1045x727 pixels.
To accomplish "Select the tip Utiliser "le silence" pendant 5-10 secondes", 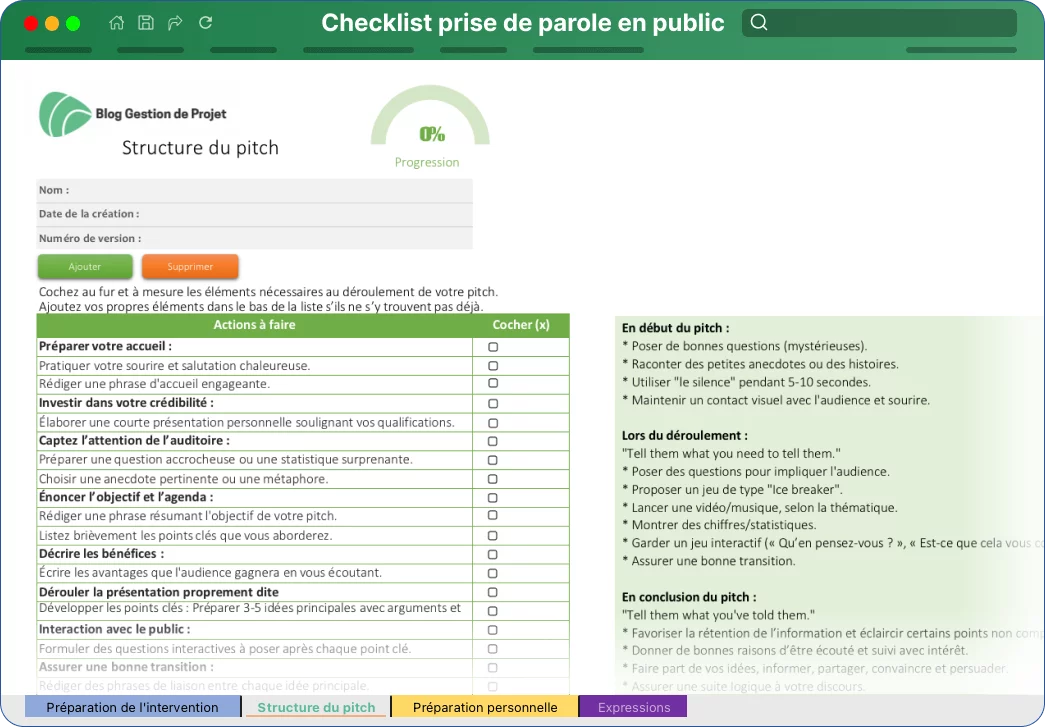I will pos(746,382).
